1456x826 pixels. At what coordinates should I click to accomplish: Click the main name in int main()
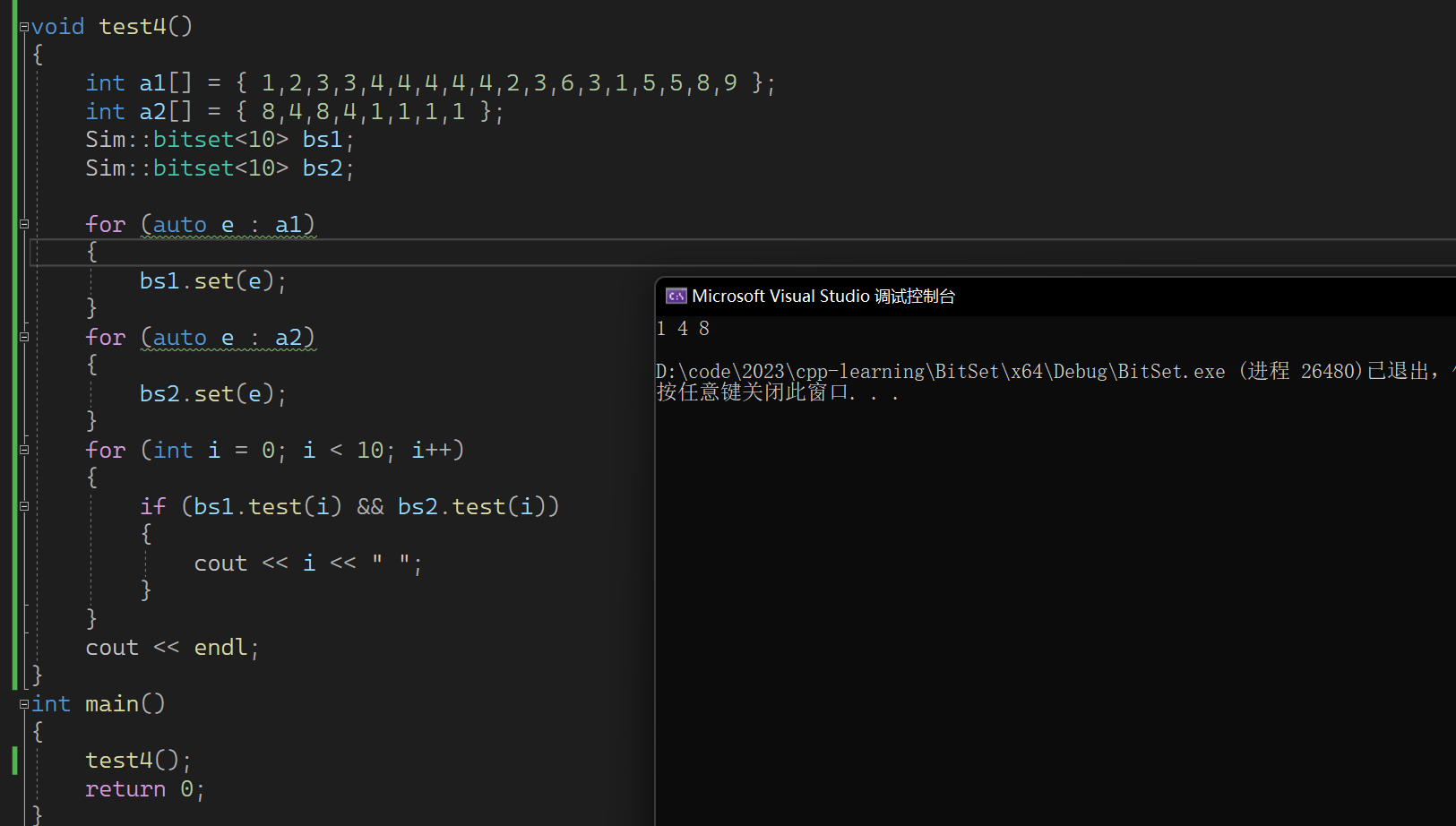tap(112, 704)
